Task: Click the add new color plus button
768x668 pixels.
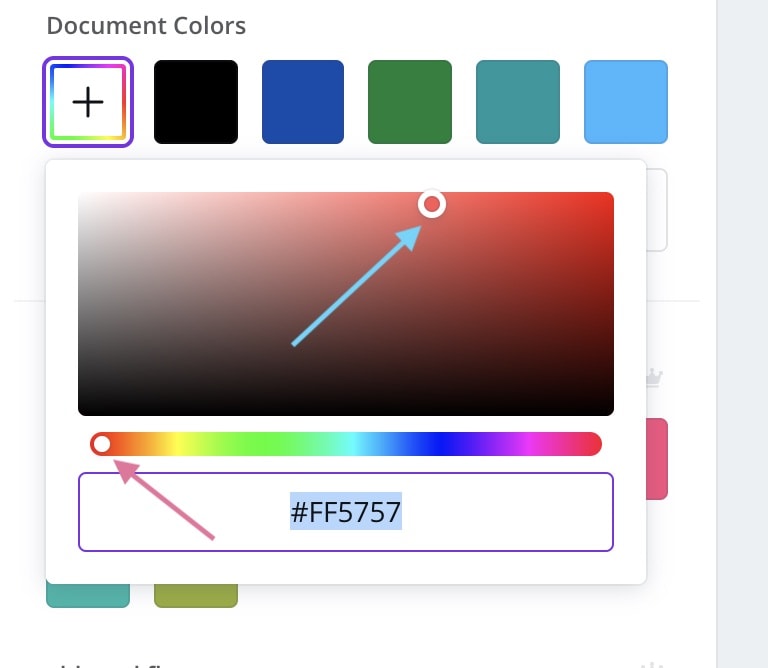Action: point(88,102)
